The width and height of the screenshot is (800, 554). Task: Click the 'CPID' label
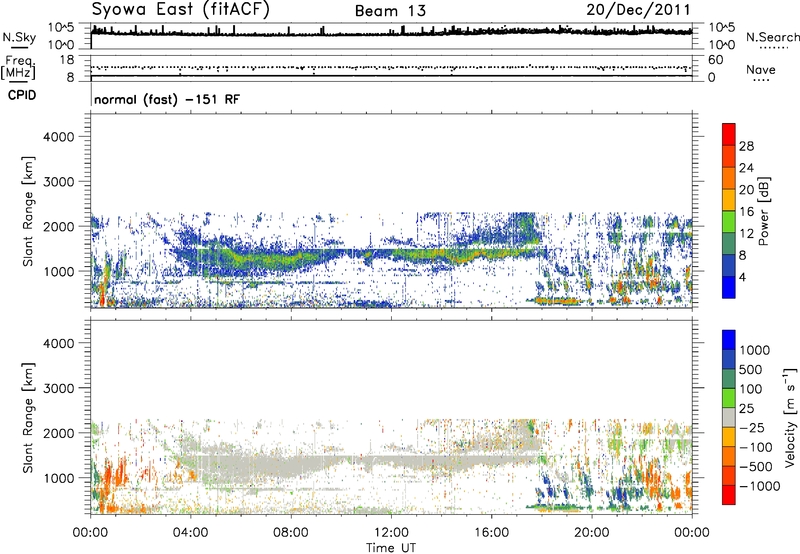click(22, 95)
